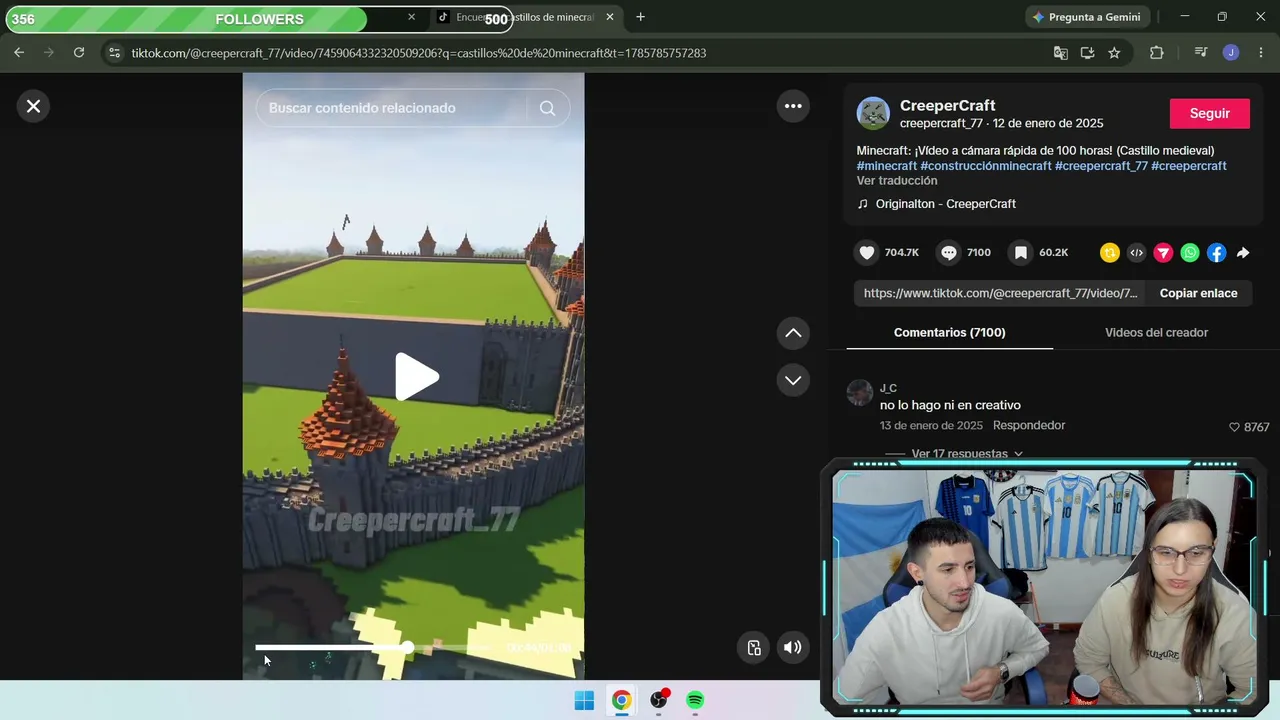This screenshot has height=720, width=1280.
Task: Open the CreeperCraft profile avatar
Action: coord(873,113)
